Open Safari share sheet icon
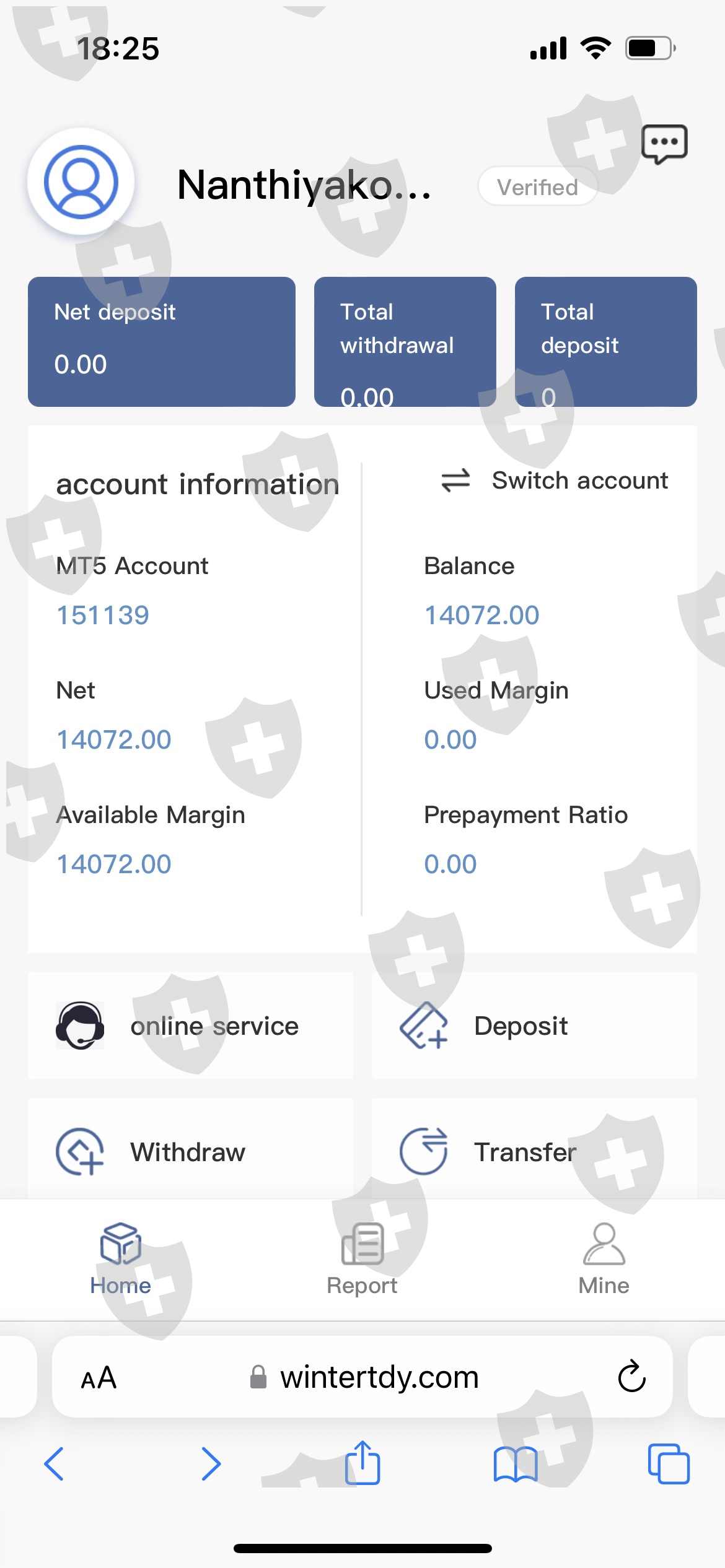This screenshot has height=1568, width=725. click(362, 1463)
